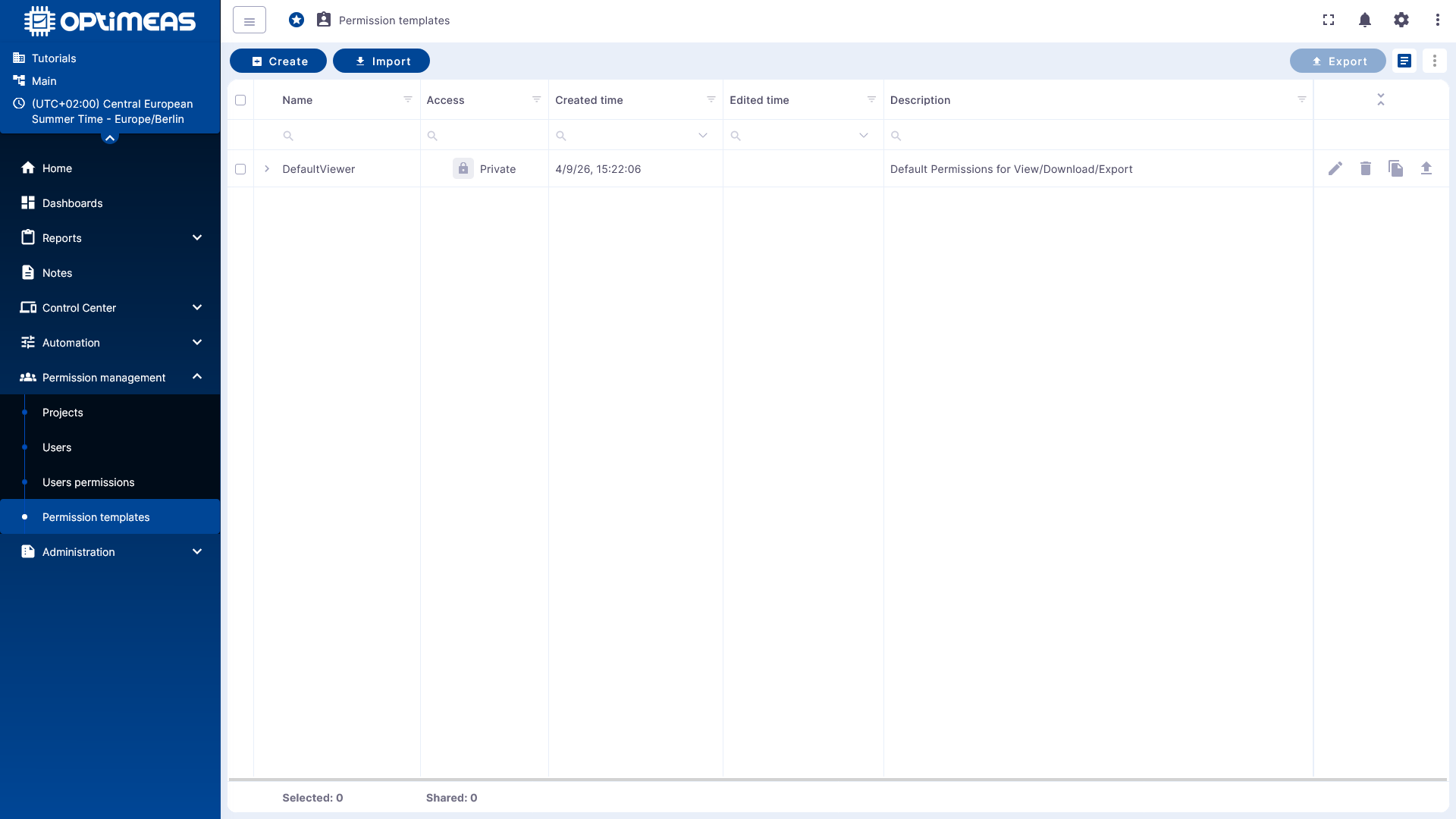Open Users under Permission management
Screen dimensions: 1456x819
point(110,447)
